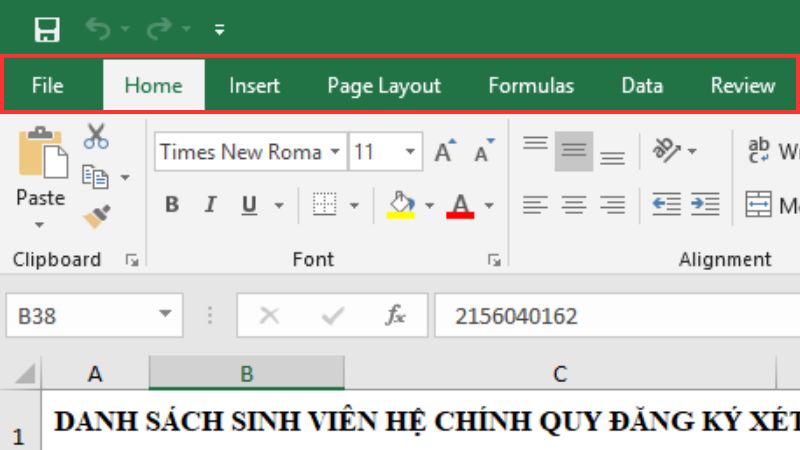The height and width of the screenshot is (450, 800).
Task: Open the Formulas tab
Action: pyautogui.click(x=531, y=86)
